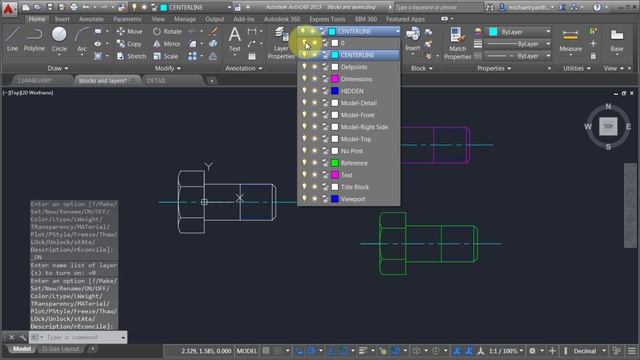Click the Scale tool
The height and width of the screenshot is (360, 640).
click(x=166, y=56)
